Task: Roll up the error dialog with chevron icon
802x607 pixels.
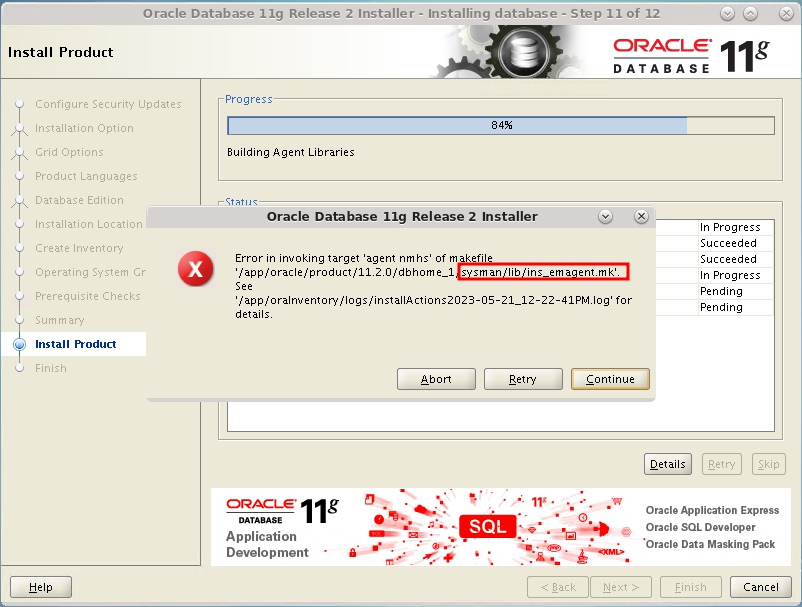Action: [x=606, y=216]
